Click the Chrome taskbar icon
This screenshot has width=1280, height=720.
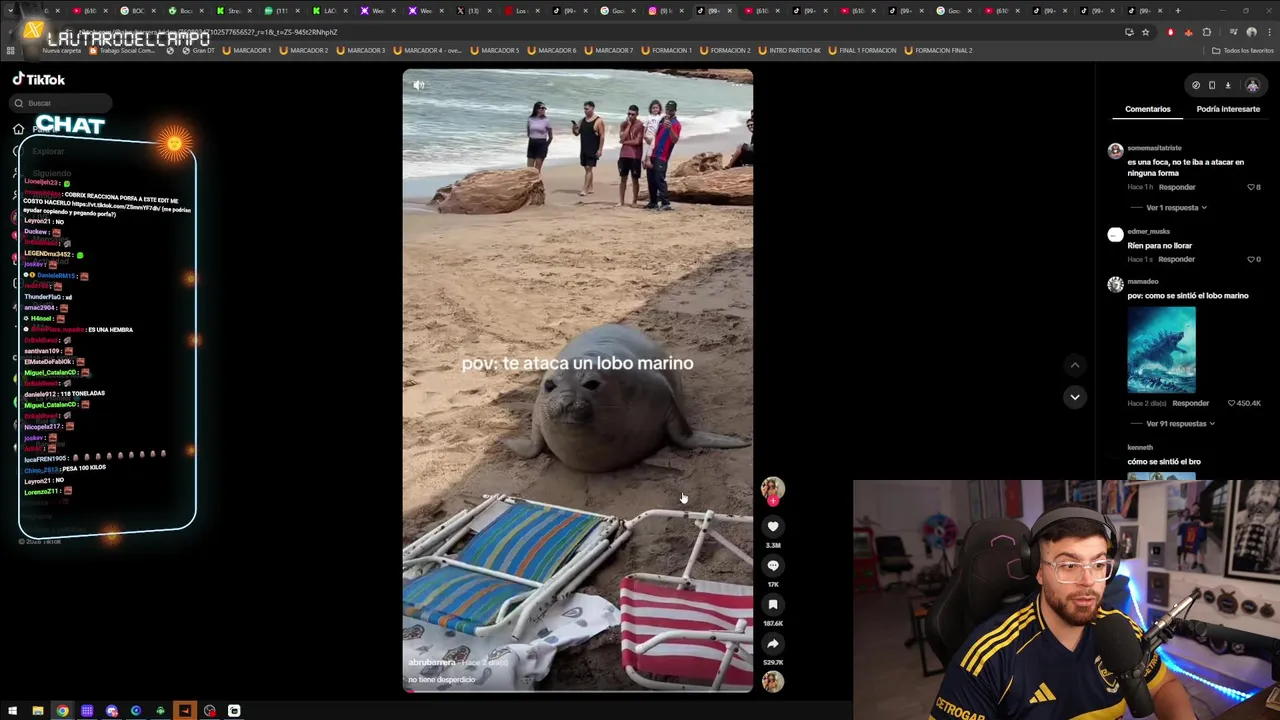pos(62,711)
